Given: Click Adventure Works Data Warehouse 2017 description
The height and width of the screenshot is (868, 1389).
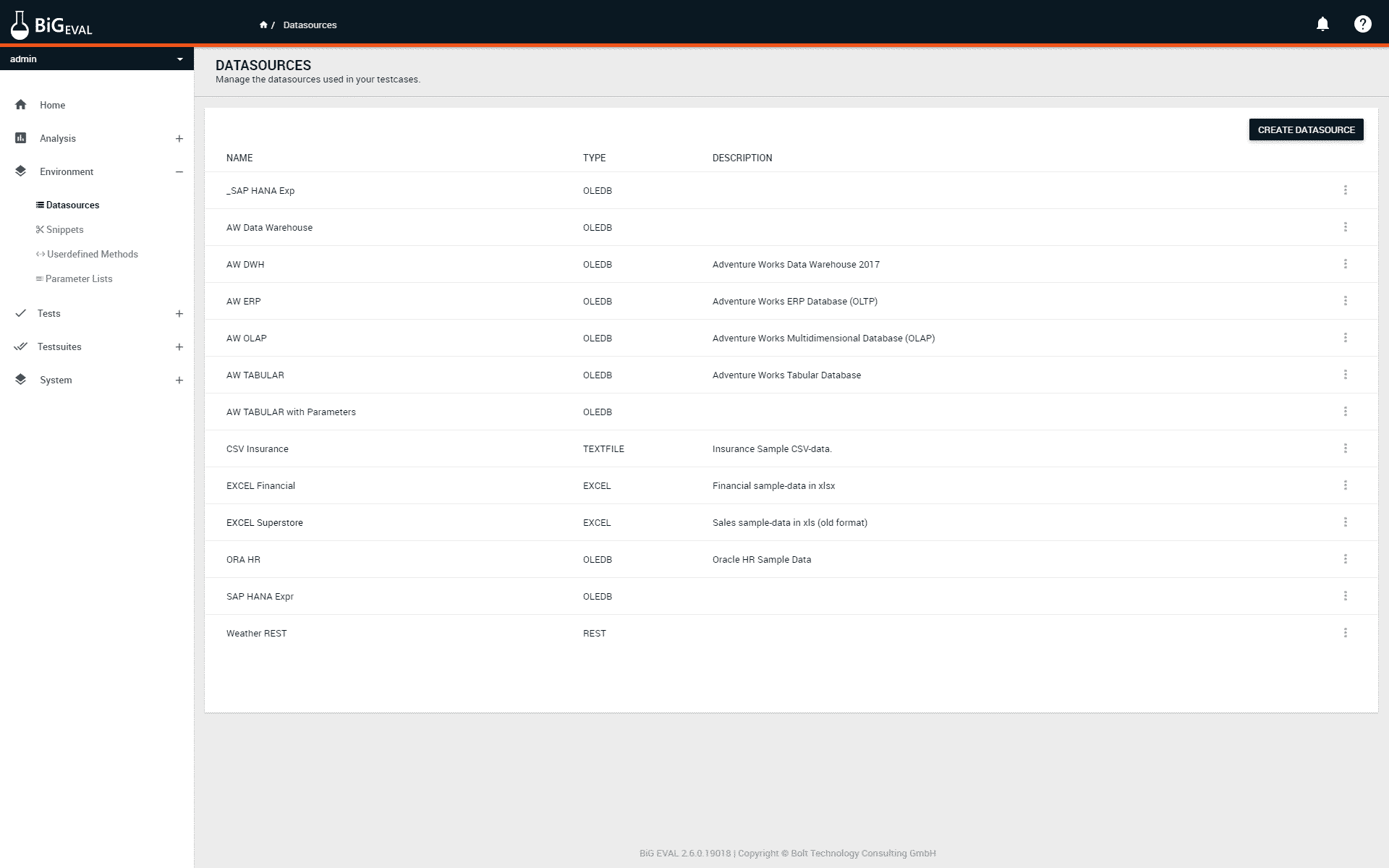Looking at the screenshot, I should (796, 264).
